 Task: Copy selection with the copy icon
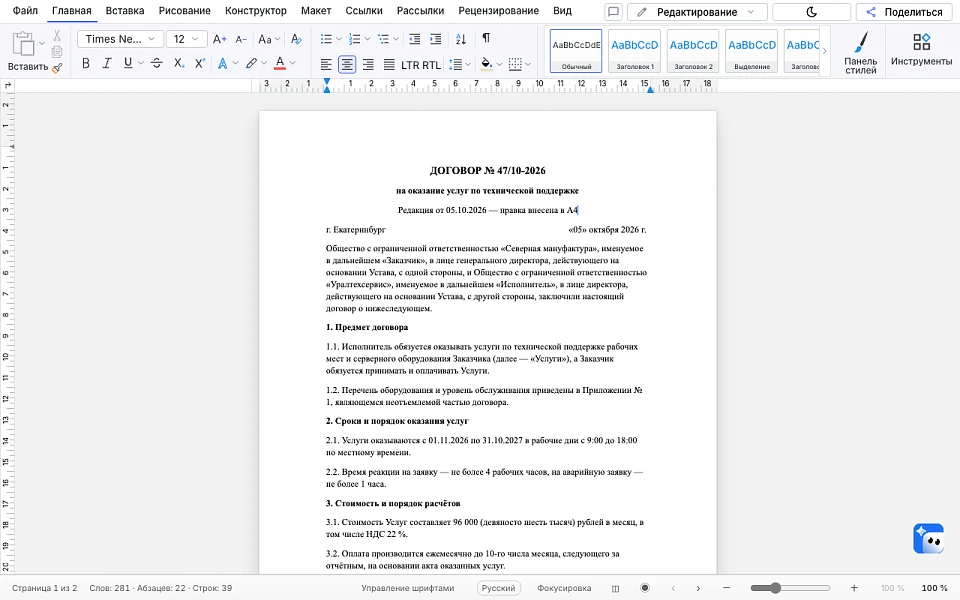click(x=57, y=51)
